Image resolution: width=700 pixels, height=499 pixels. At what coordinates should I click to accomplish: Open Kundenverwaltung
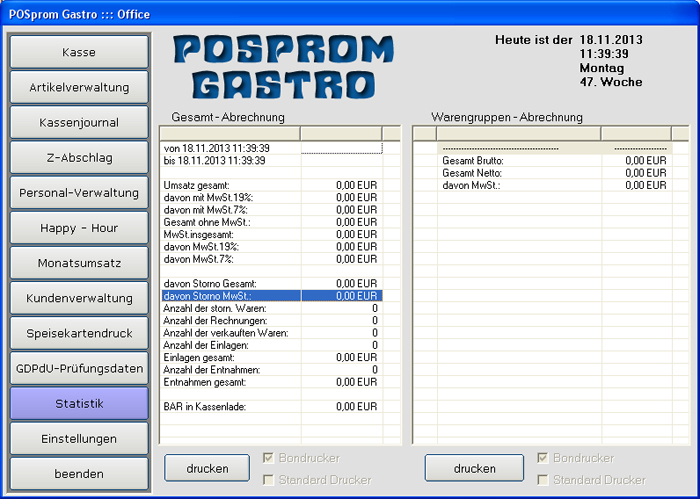[79, 298]
